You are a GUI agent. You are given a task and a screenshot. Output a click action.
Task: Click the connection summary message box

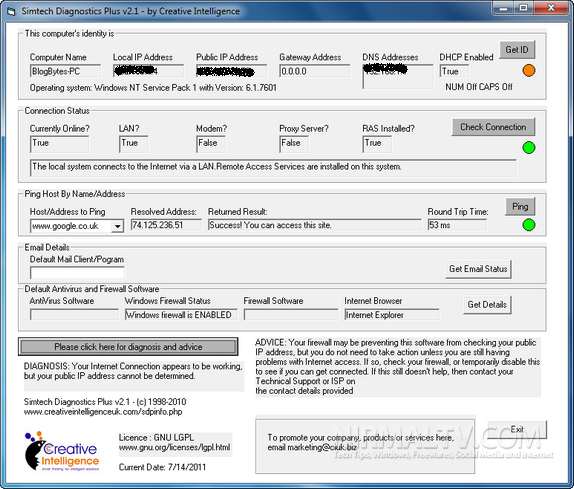tap(273, 168)
